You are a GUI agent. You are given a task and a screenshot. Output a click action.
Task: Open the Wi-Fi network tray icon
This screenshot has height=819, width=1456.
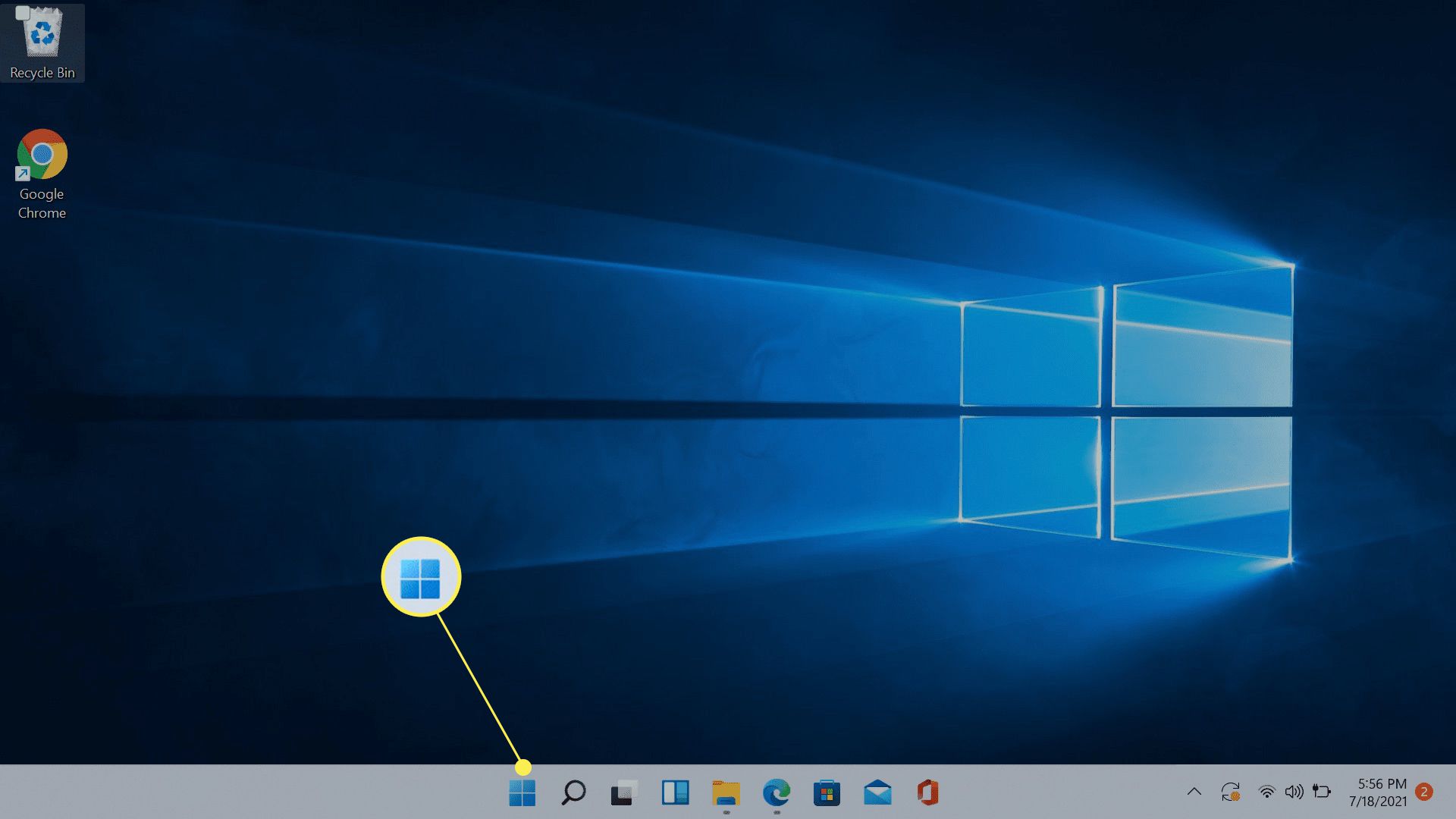click(x=1266, y=792)
